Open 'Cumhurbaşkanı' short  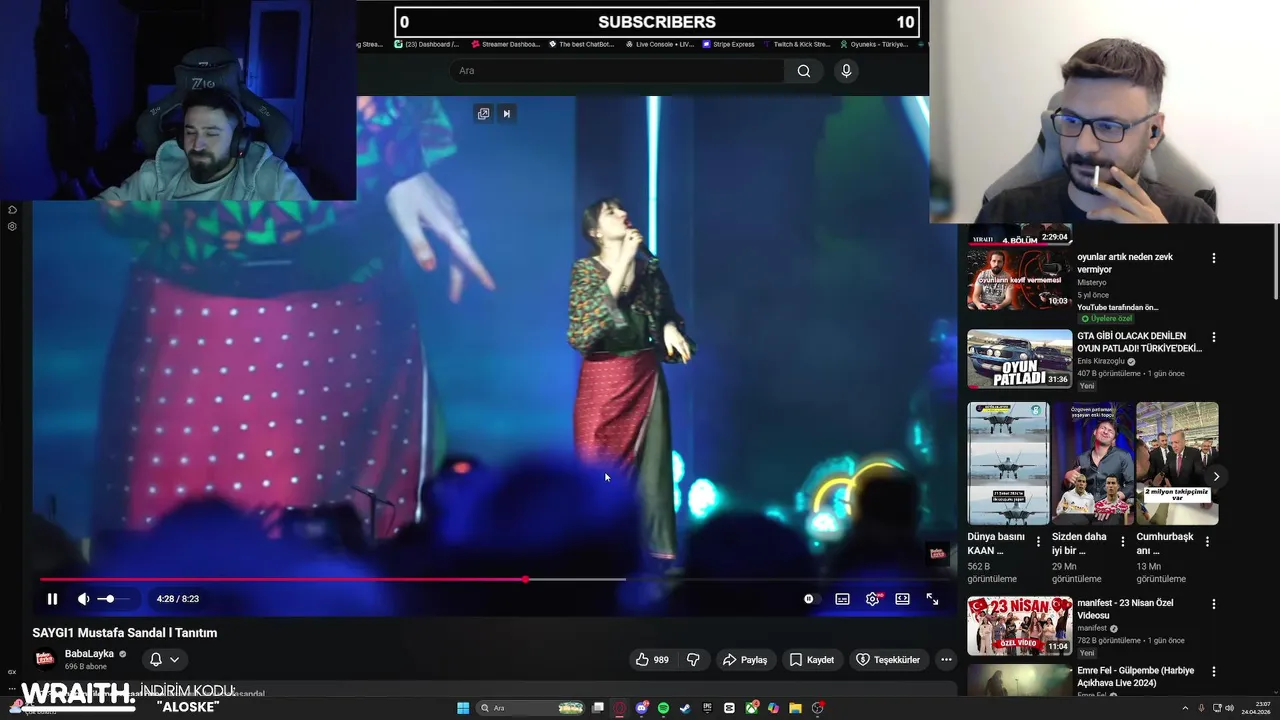[x=1177, y=464]
